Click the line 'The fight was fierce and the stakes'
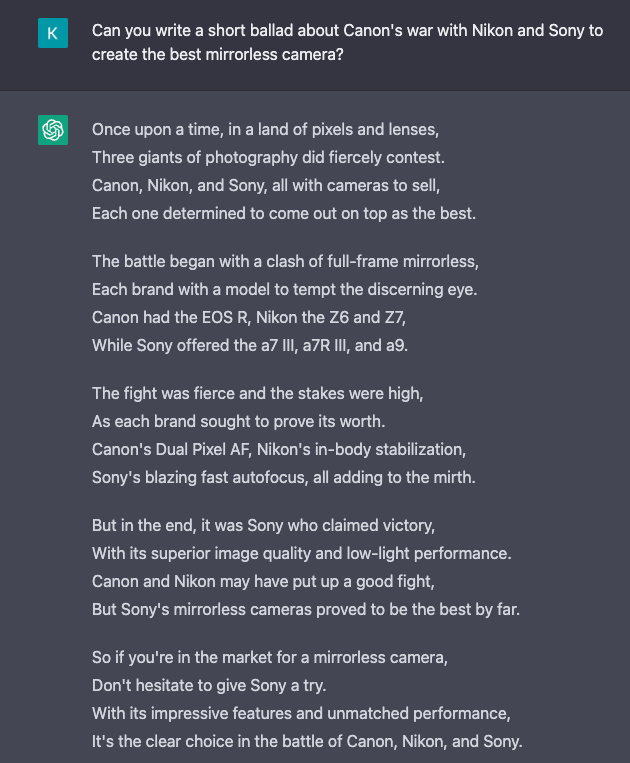The width and height of the screenshot is (630, 763). click(x=257, y=393)
